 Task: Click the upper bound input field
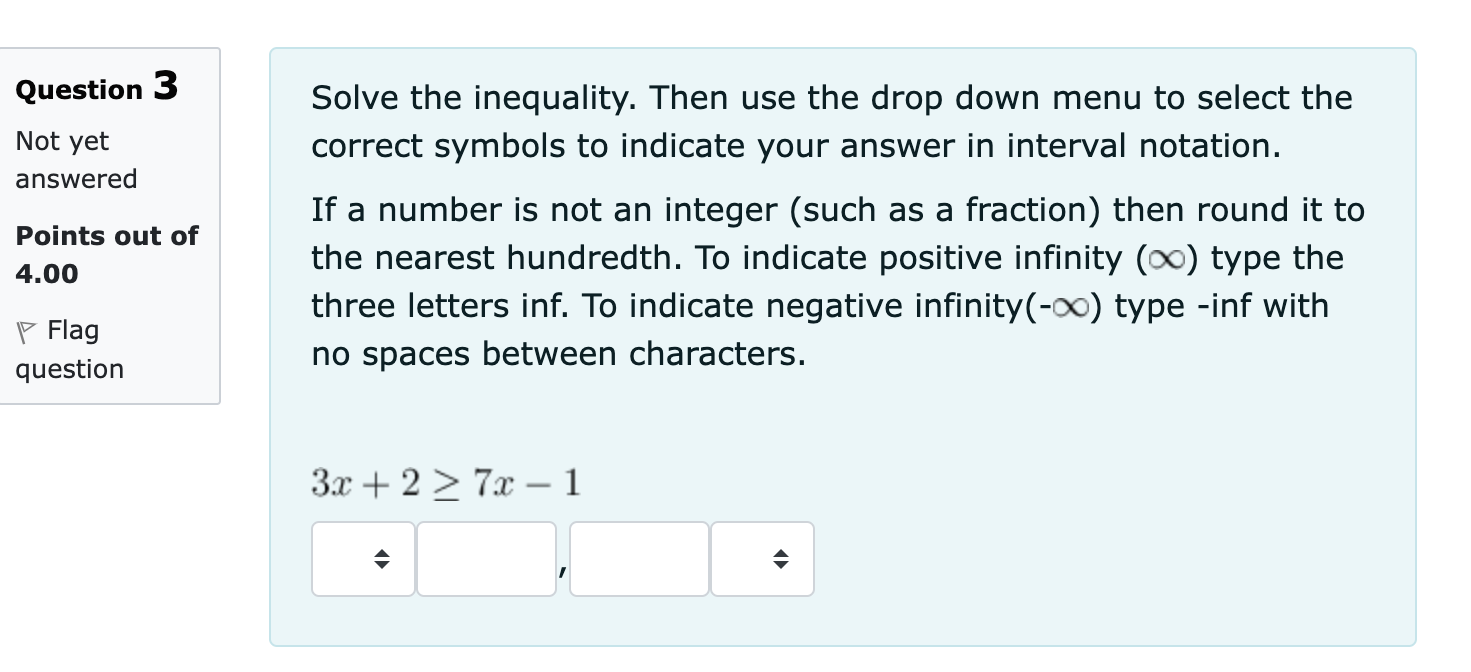(x=638, y=559)
